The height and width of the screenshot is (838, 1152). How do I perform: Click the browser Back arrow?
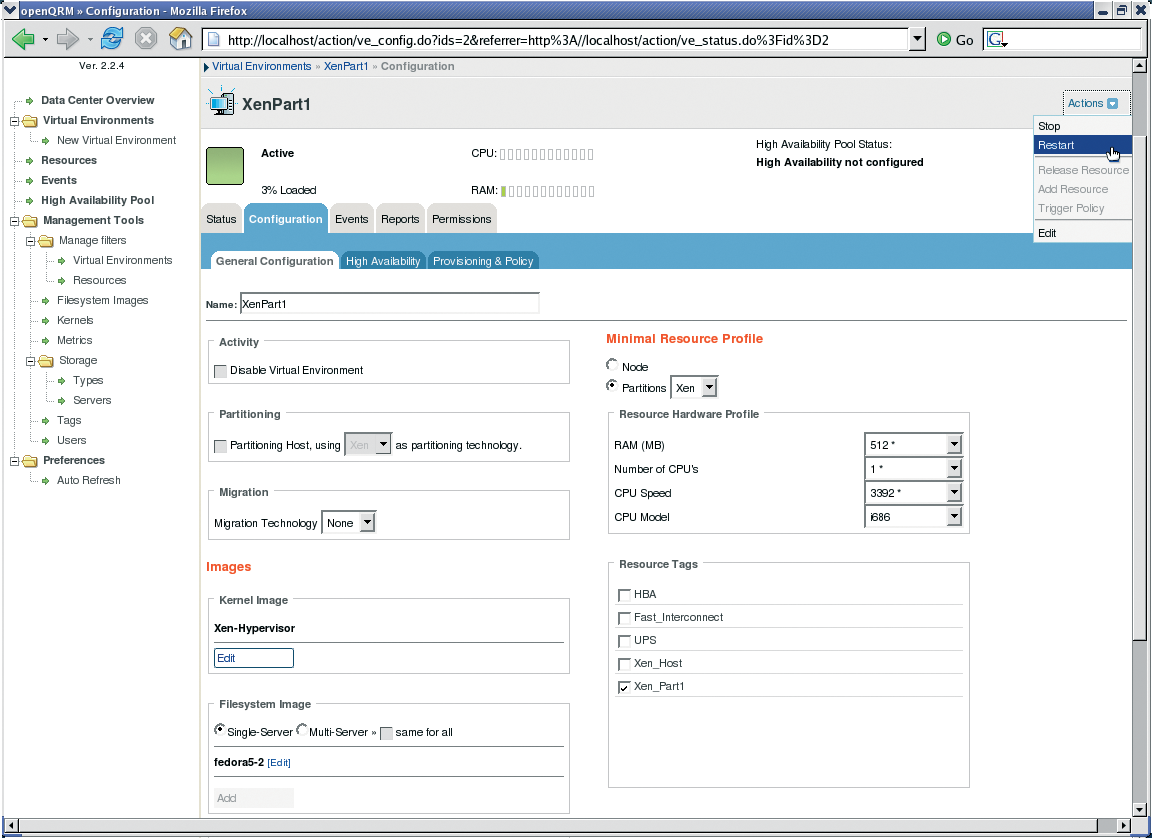[23, 38]
